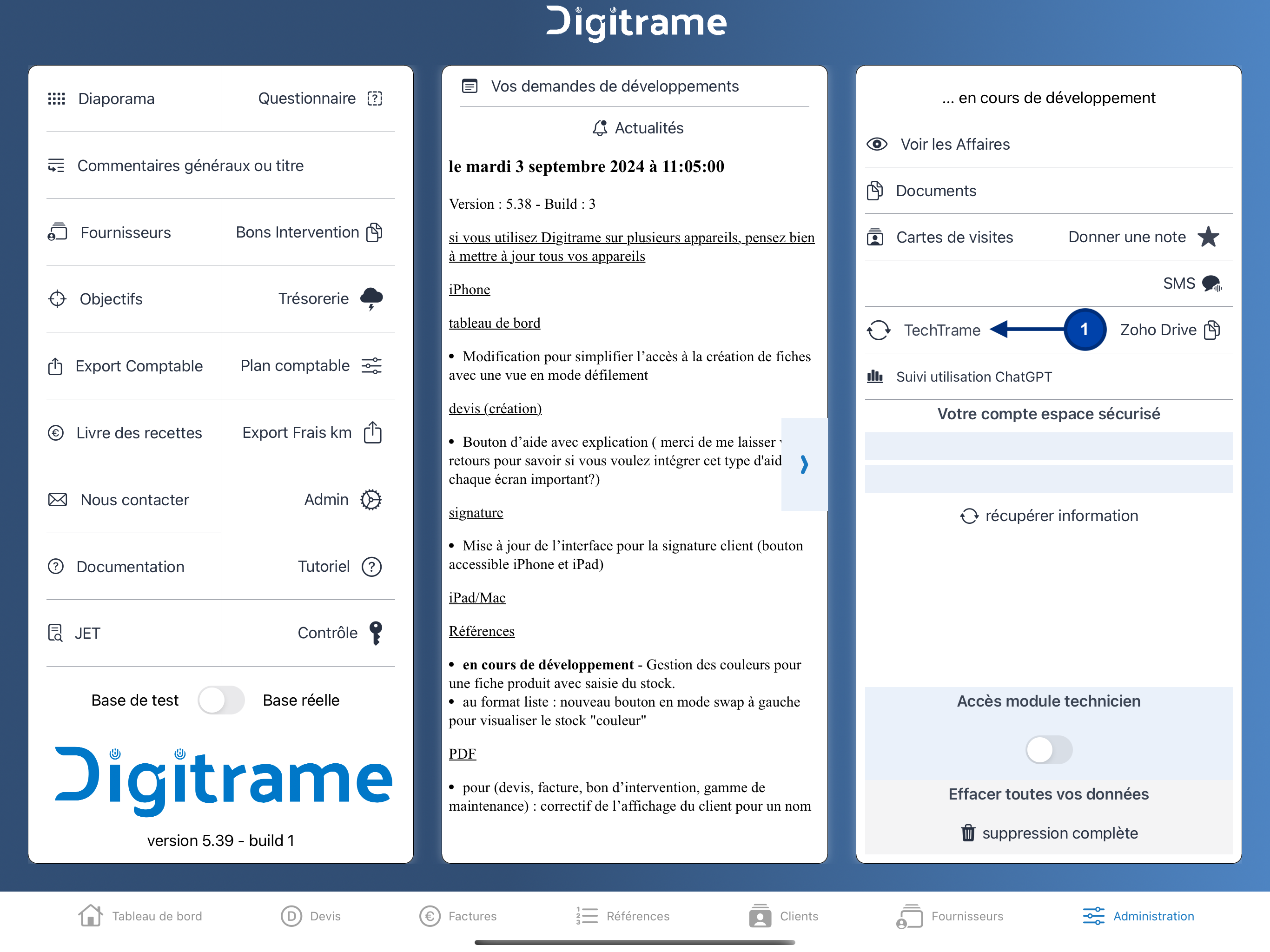The image size is (1270, 952).
Task: Click the first secure account input field
Action: [1049, 446]
